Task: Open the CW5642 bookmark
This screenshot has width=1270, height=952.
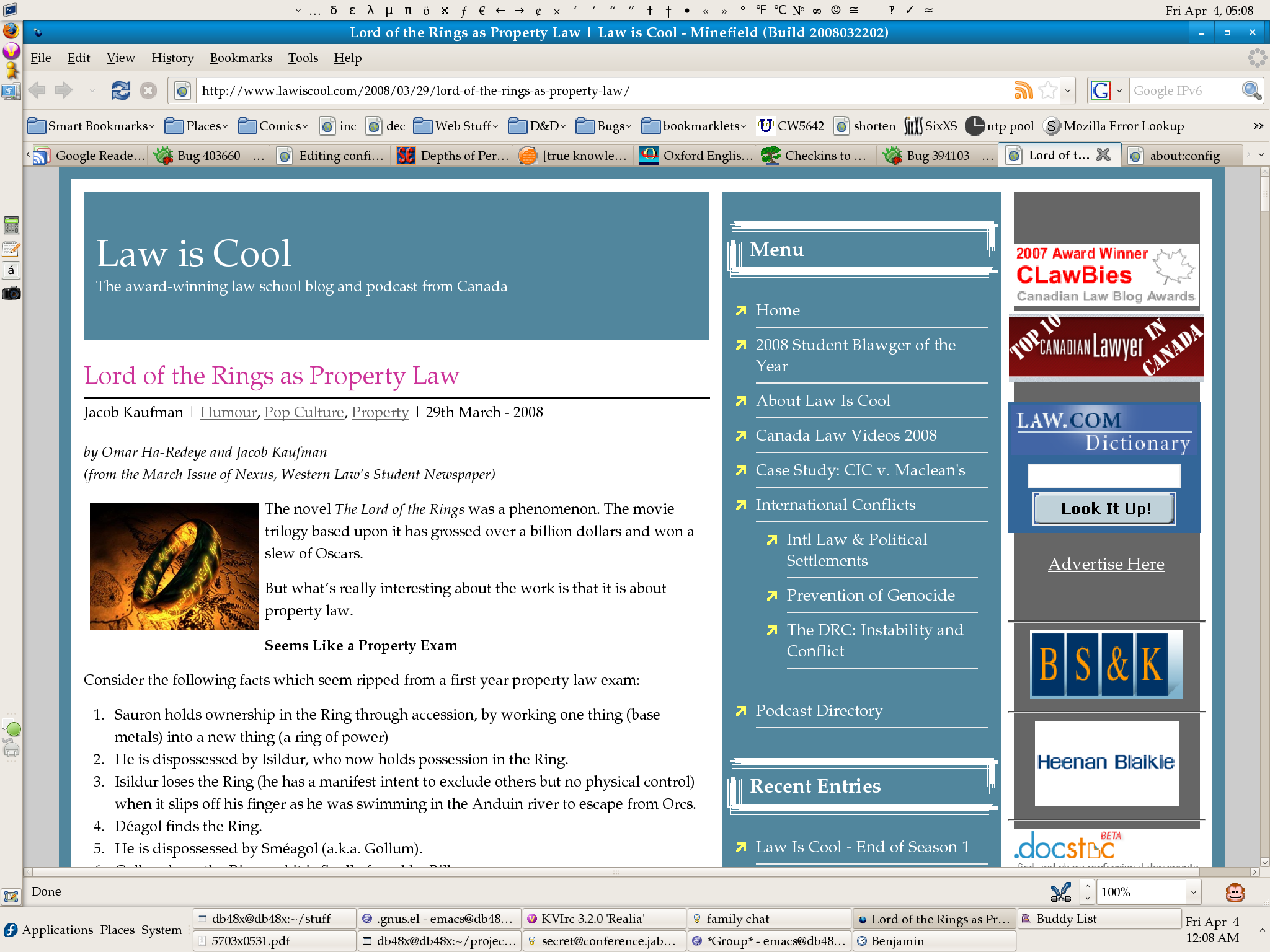Action: pyautogui.click(x=791, y=126)
